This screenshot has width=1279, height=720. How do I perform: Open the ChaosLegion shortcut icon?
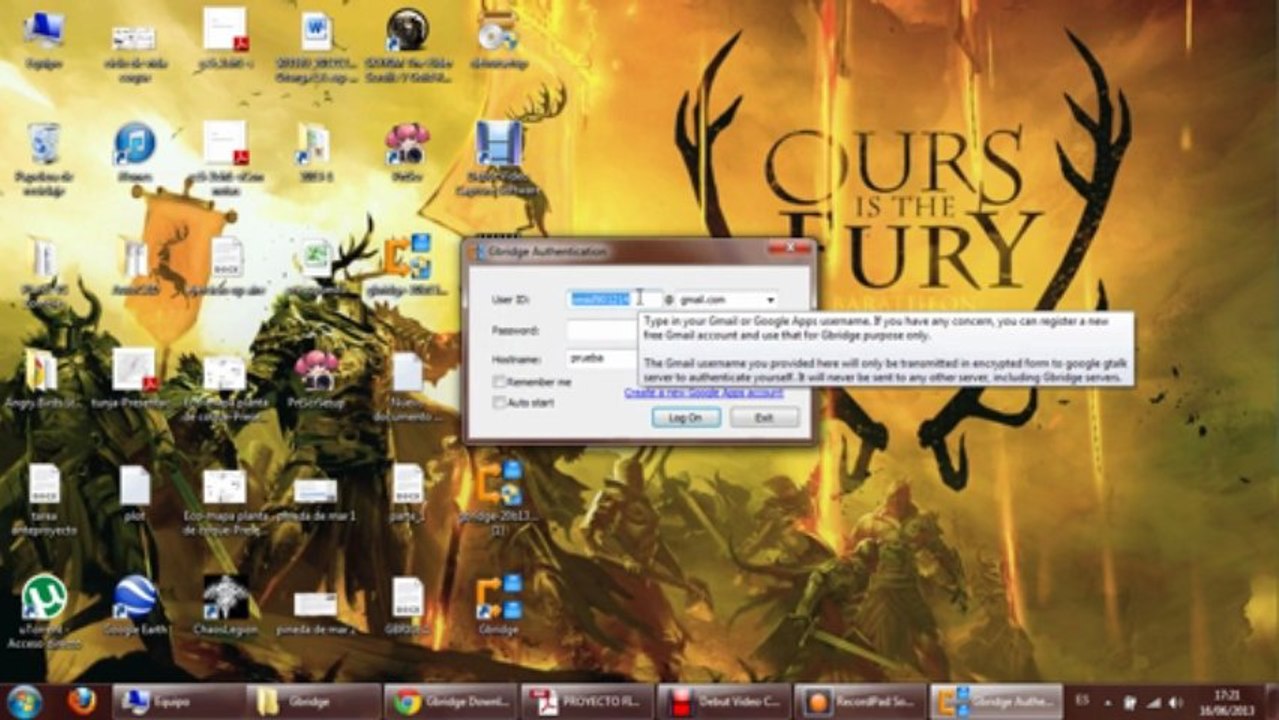tap(226, 605)
